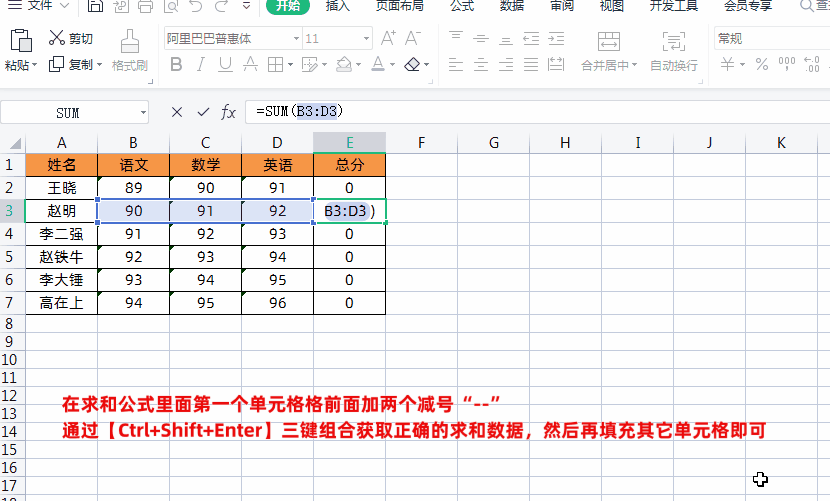Increase font size with A+ icon
The image size is (830, 501).
(x=388, y=38)
